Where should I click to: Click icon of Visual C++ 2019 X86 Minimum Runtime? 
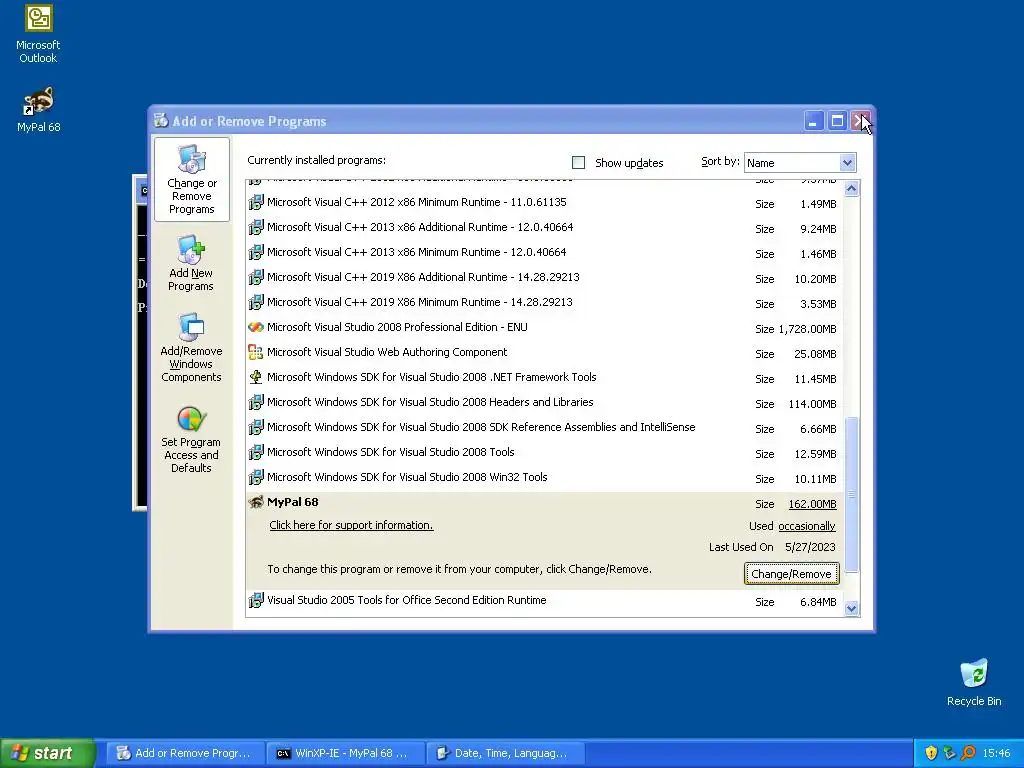256,302
